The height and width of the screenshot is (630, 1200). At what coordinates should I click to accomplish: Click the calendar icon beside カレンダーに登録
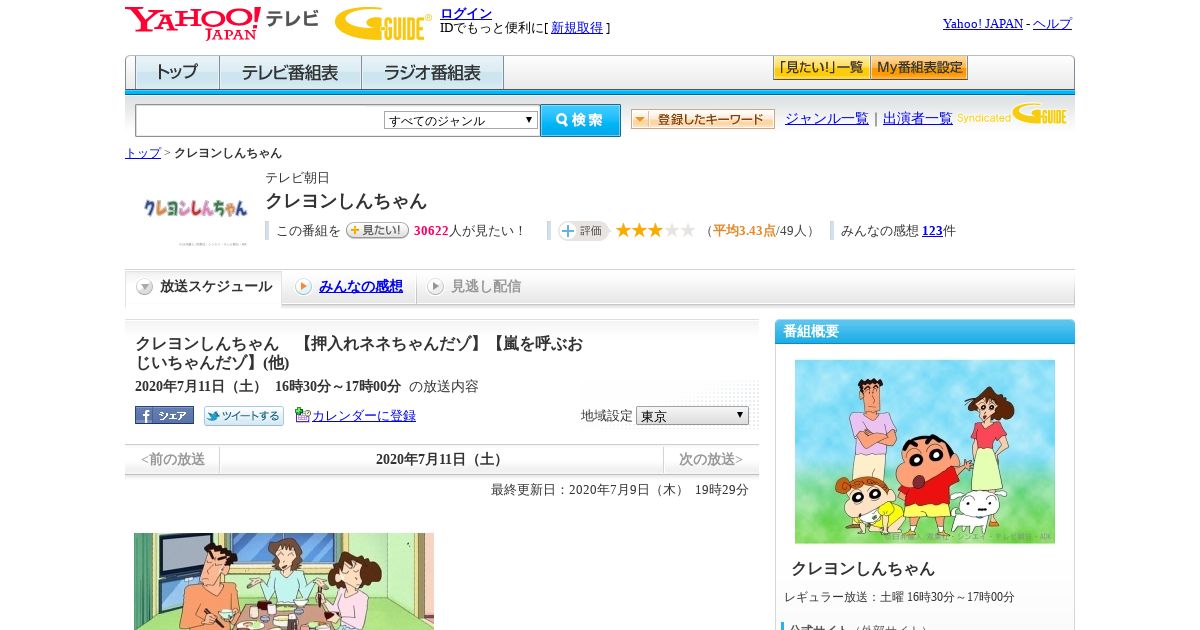302,415
